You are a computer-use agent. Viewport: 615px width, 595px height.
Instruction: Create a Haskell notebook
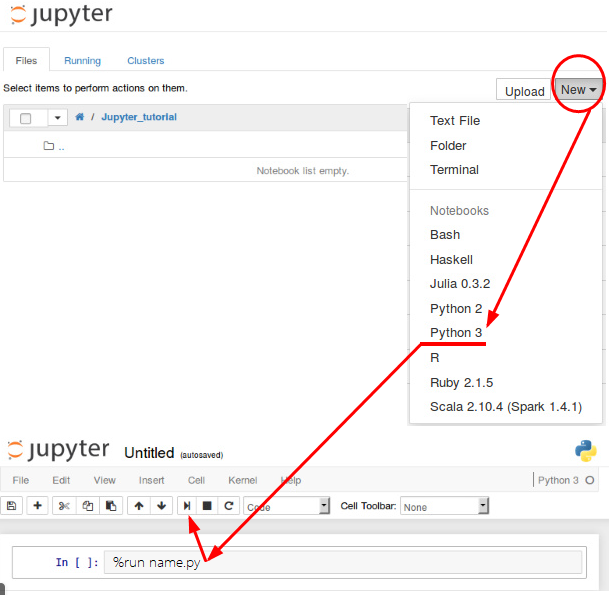451,260
